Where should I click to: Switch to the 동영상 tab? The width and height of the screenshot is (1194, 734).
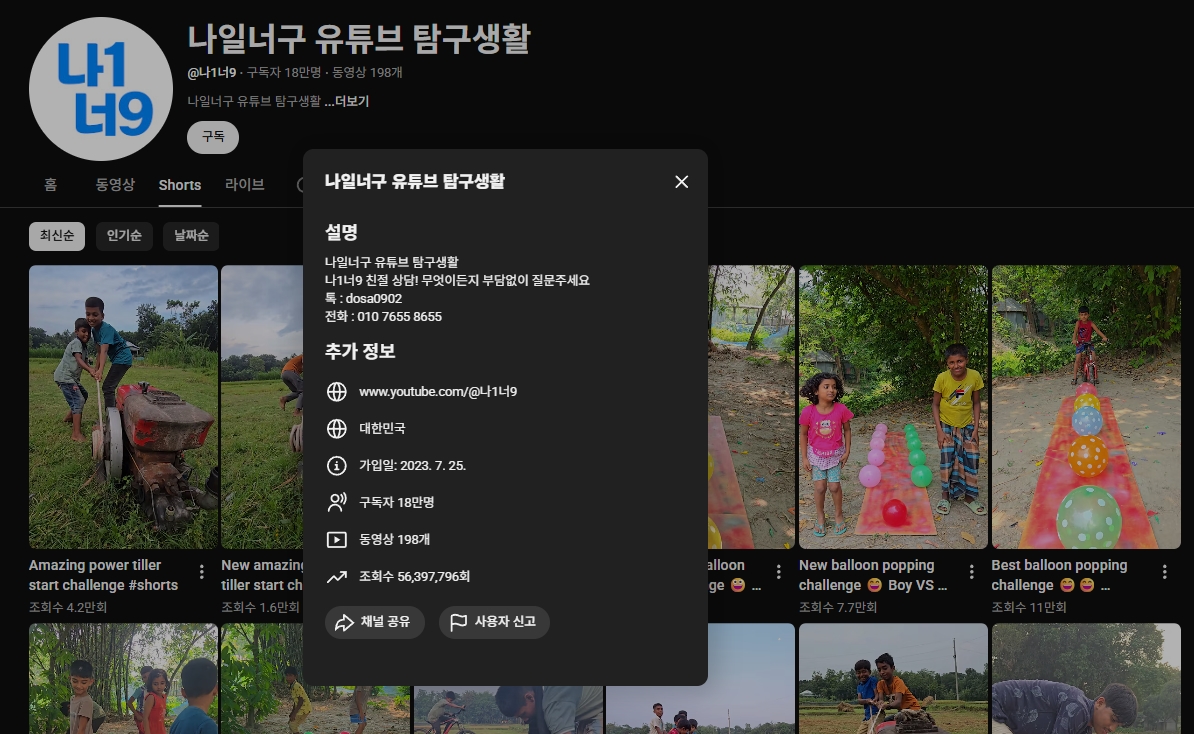(115, 185)
